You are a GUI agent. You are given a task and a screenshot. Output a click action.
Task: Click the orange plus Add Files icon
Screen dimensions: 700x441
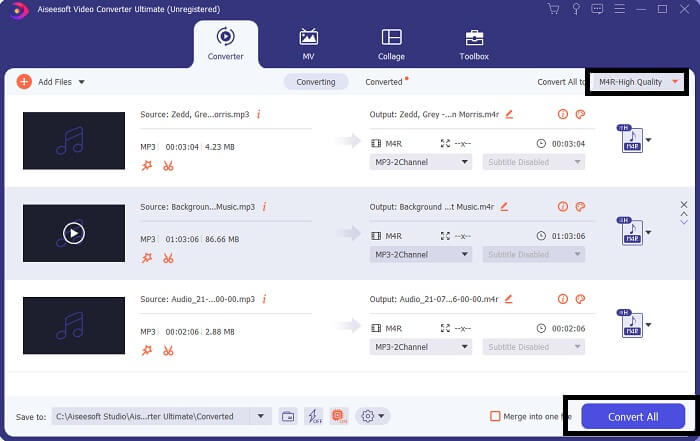click(24, 82)
